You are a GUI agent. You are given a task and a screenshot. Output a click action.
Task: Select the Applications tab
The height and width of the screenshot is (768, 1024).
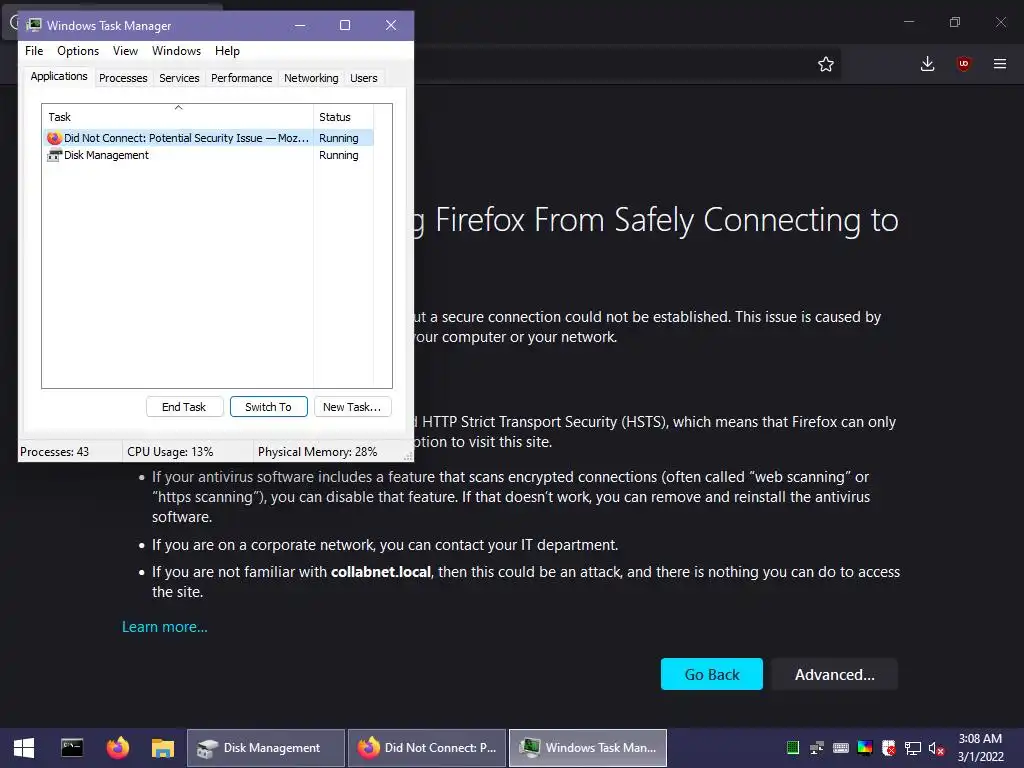[x=59, y=76]
